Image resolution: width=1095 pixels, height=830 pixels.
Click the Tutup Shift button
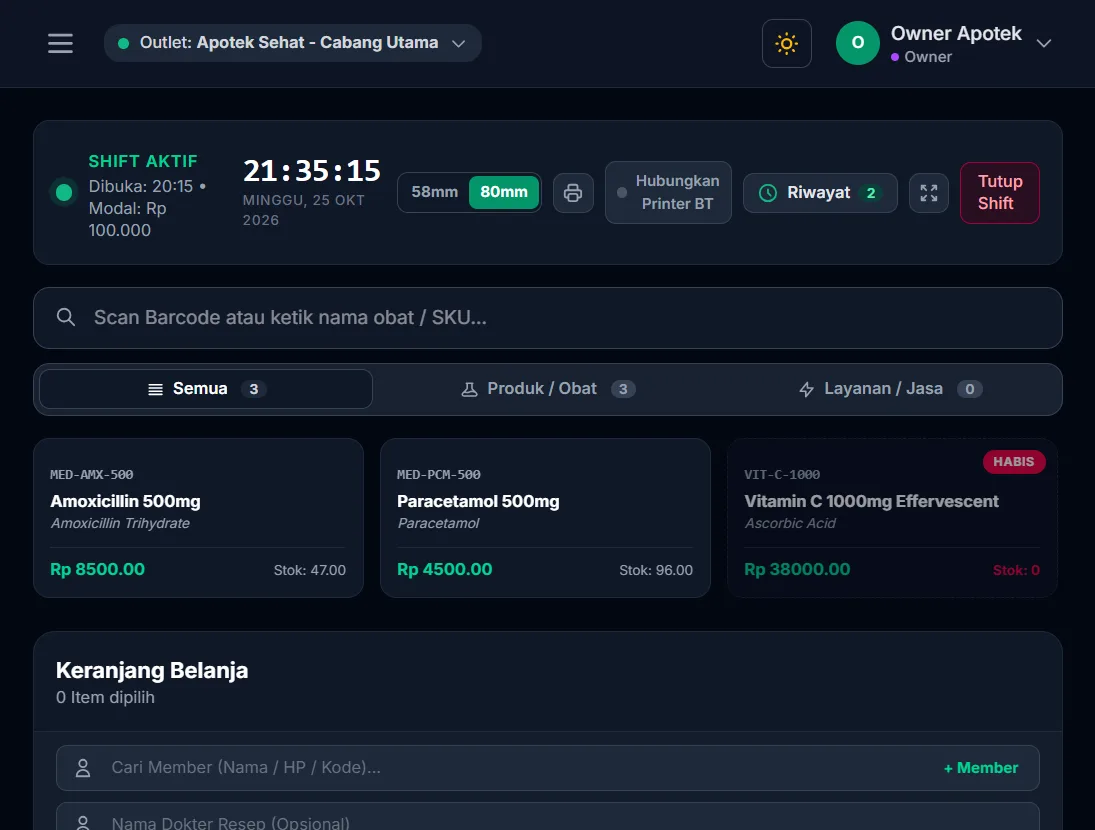999,193
